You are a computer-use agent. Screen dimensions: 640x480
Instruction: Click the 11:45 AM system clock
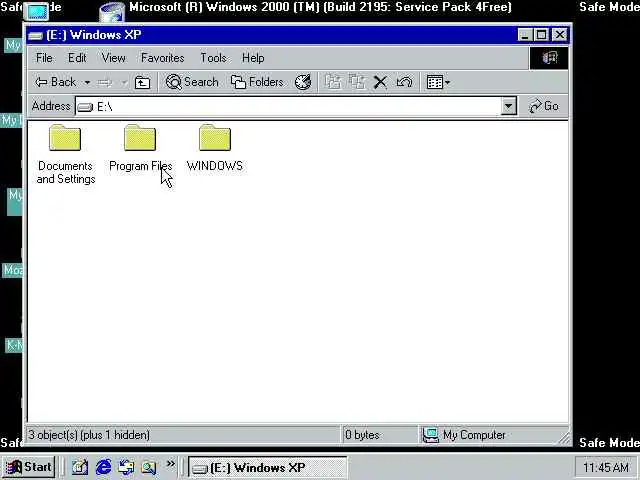(x=606, y=467)
